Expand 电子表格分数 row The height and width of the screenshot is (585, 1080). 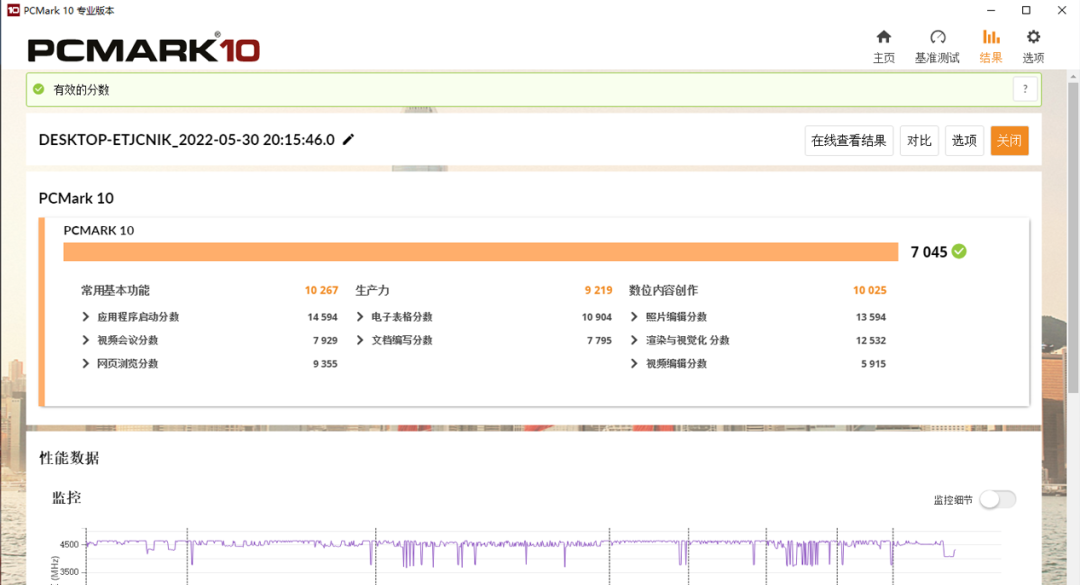pyautogui.click(x=360, y=317)
